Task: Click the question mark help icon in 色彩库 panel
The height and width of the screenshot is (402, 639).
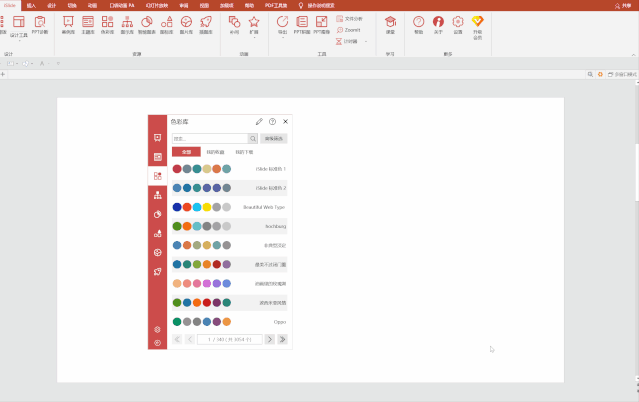Action: click(272, 121)
